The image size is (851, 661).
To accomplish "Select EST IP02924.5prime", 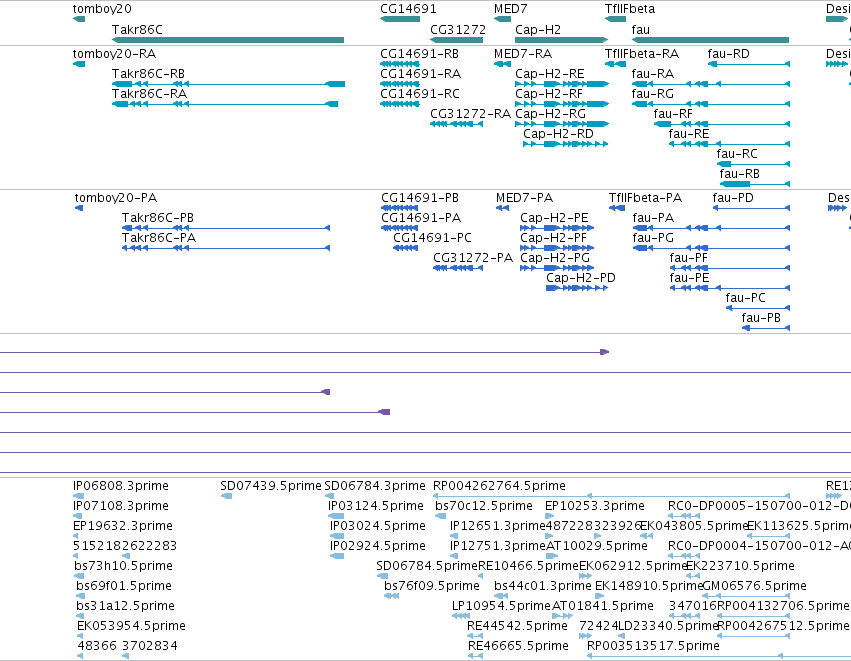I will (x=337, y=556).
